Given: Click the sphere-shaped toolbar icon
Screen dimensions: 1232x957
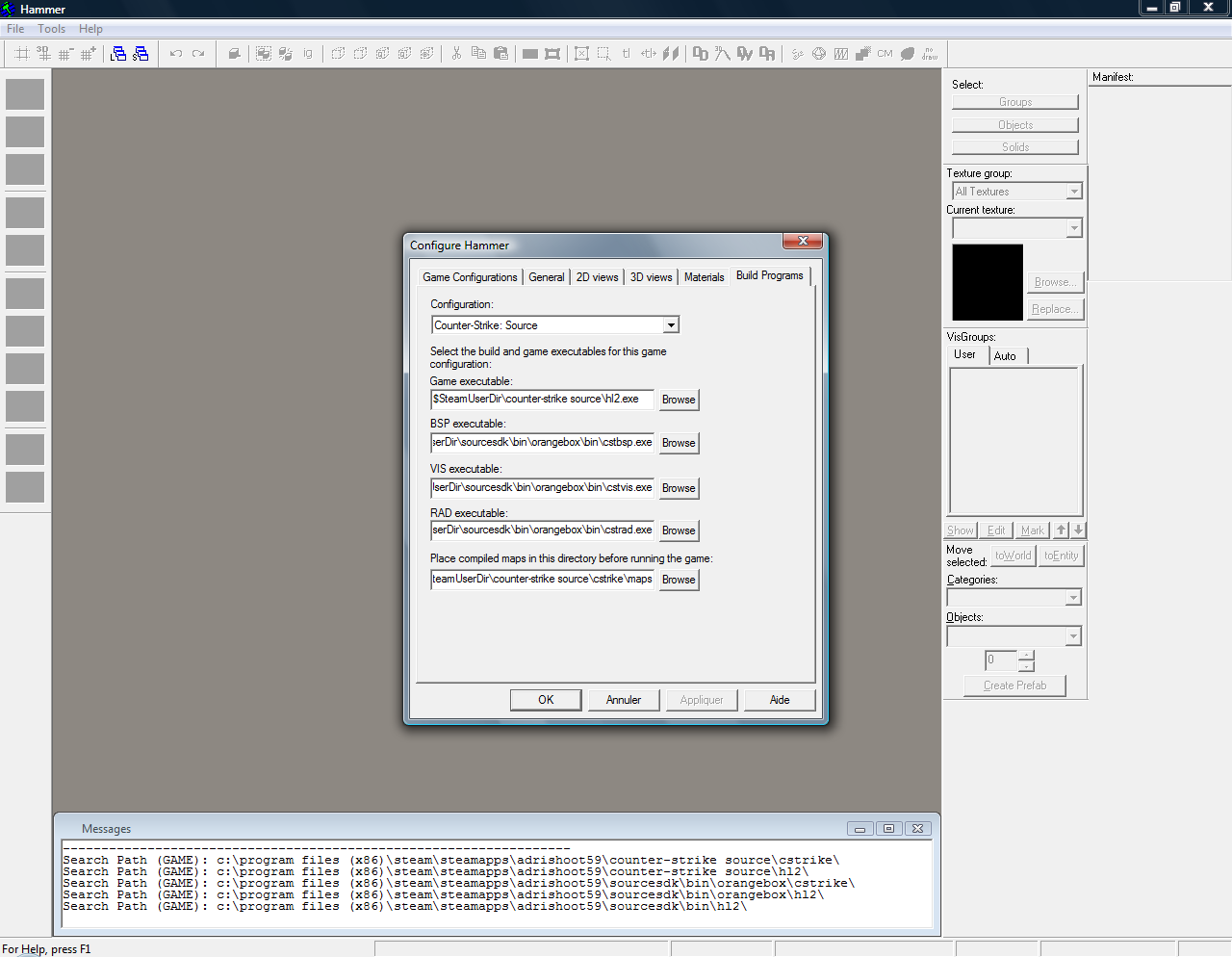Looking at the screenshot, I should 819,54.
